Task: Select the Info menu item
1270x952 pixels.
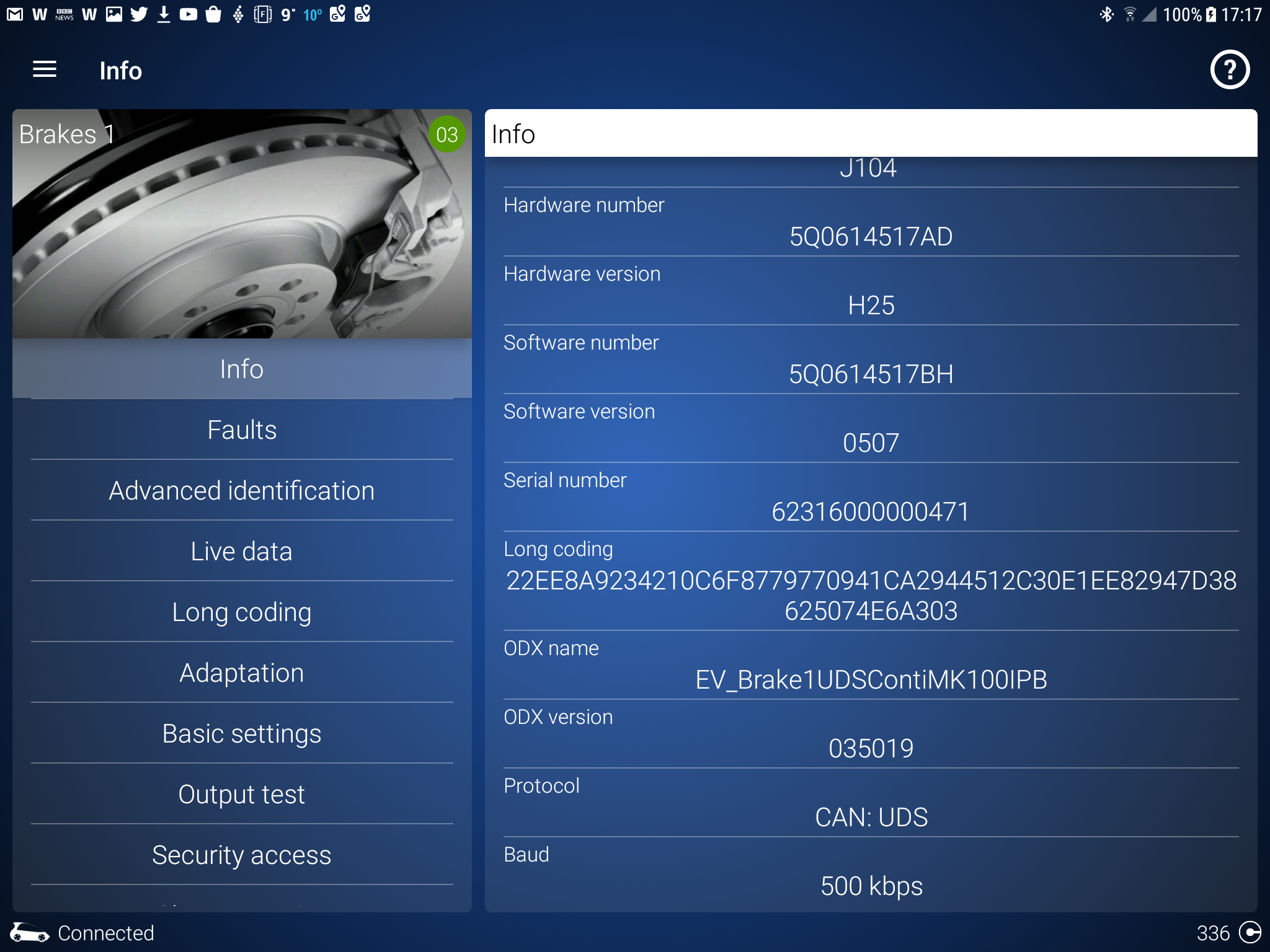Action: (x=242, y=369)
